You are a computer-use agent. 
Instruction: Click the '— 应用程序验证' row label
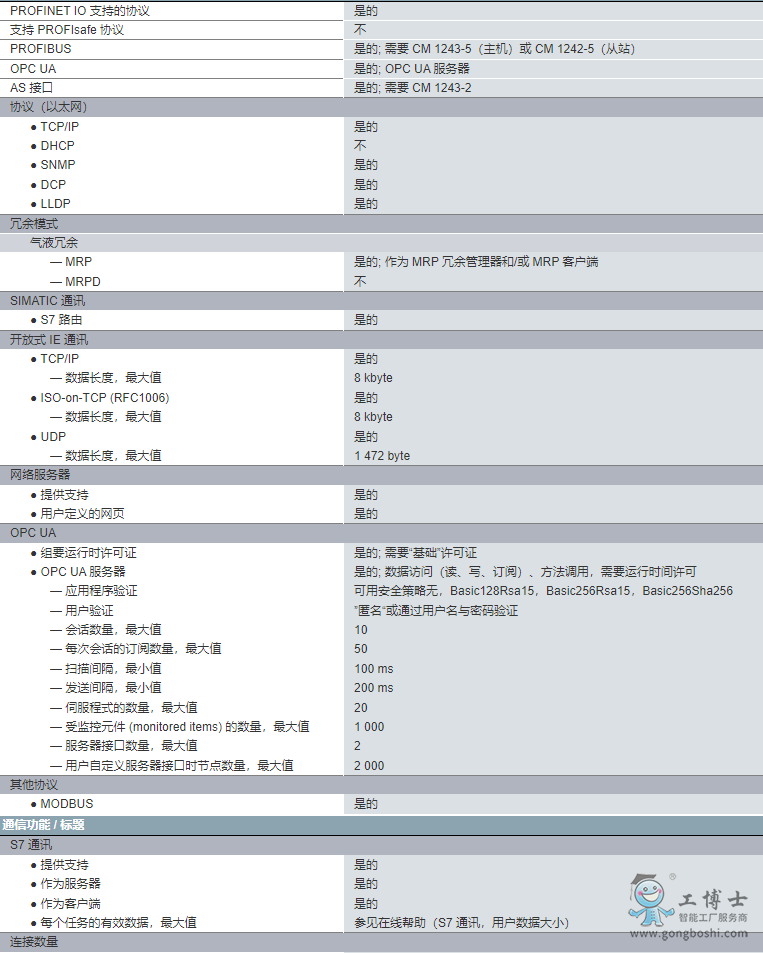click(x=94, y=591)
